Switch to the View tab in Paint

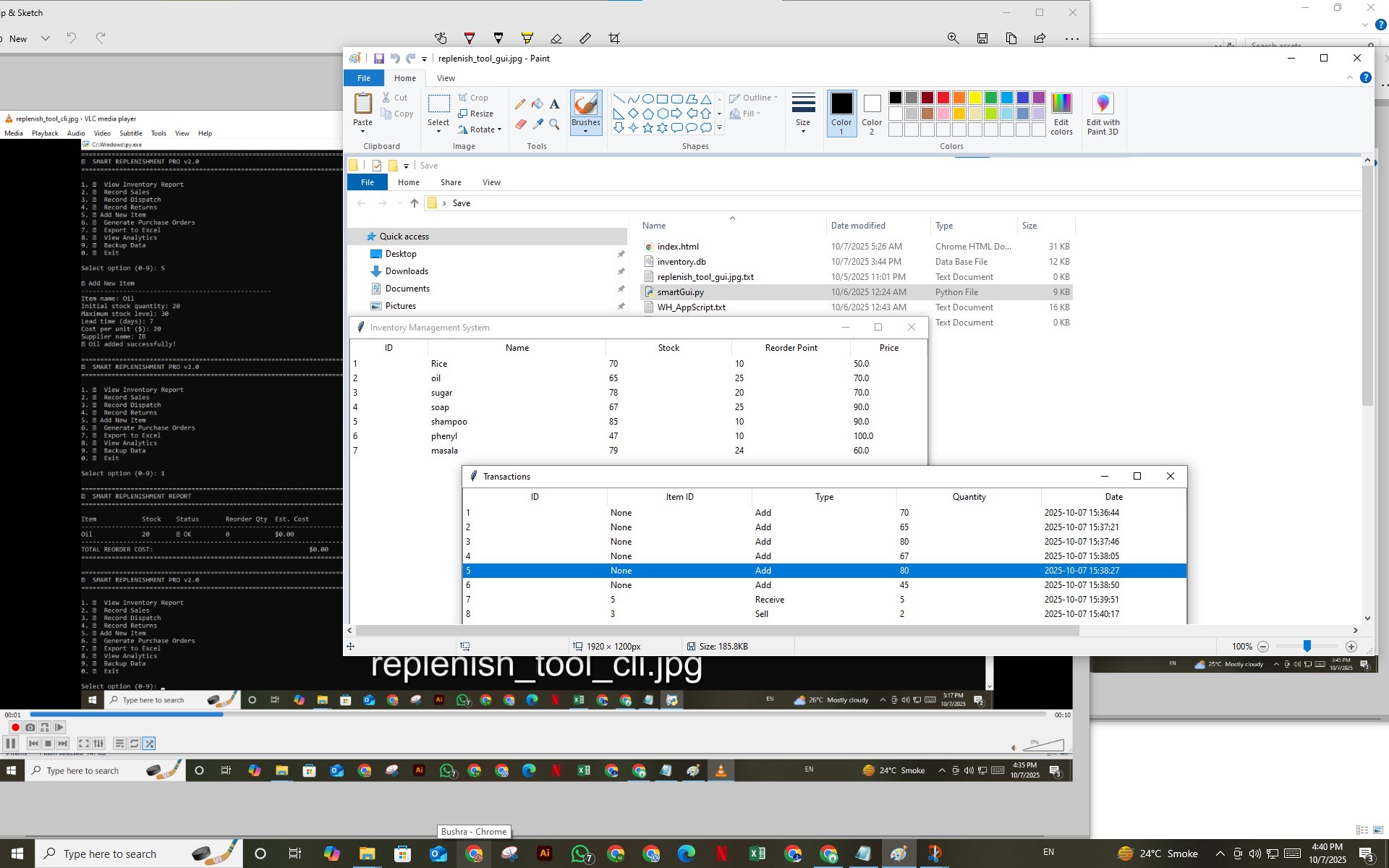point(446,78)
